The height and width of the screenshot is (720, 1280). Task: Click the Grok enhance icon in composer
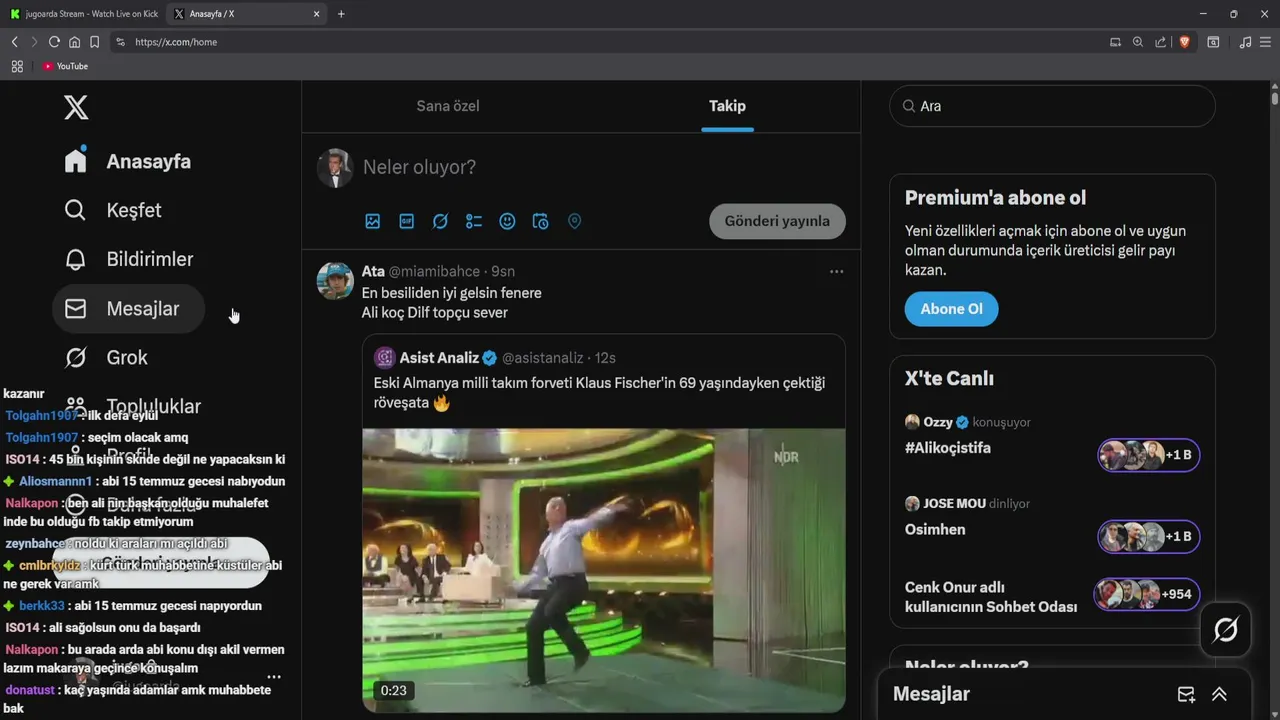pos(440,221)
